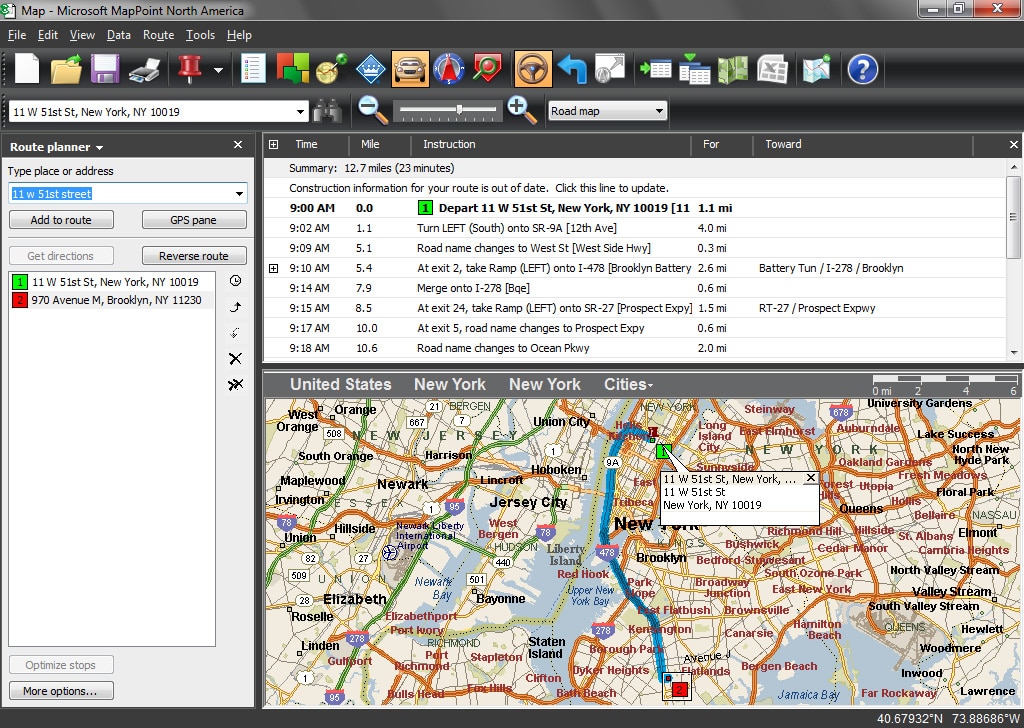Zoom in with the plus magnifier icon
The height and width of the screenshot is (728, 1024).
tap(522, 110)
